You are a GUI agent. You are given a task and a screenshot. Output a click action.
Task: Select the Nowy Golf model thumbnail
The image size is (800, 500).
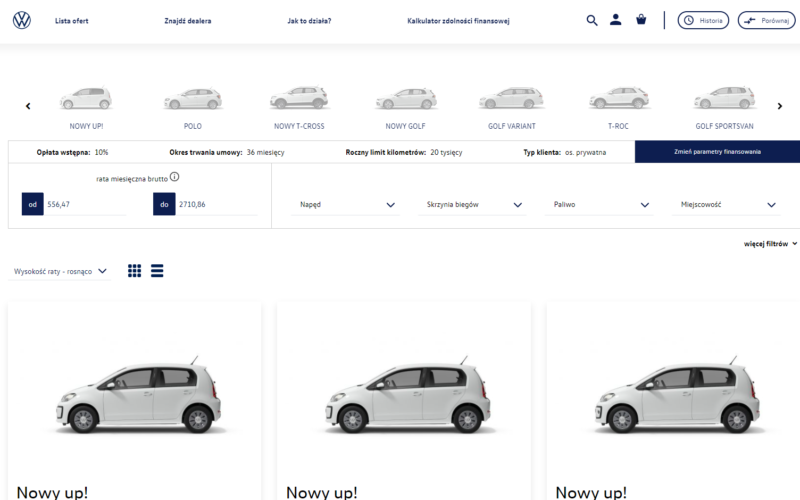click(x=406, y=108)
